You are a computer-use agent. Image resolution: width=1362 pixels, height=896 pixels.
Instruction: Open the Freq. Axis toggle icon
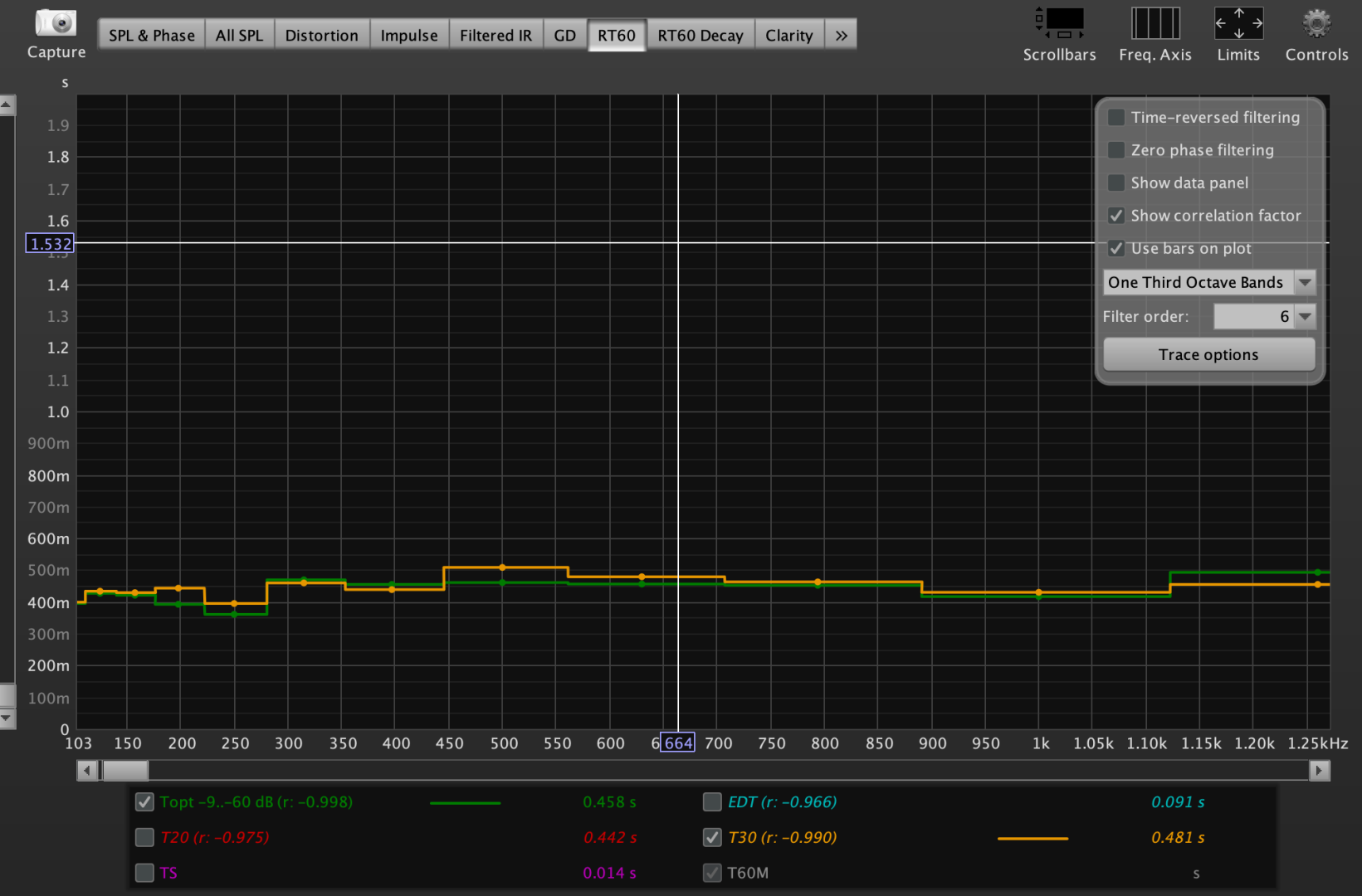(1155, 23)
